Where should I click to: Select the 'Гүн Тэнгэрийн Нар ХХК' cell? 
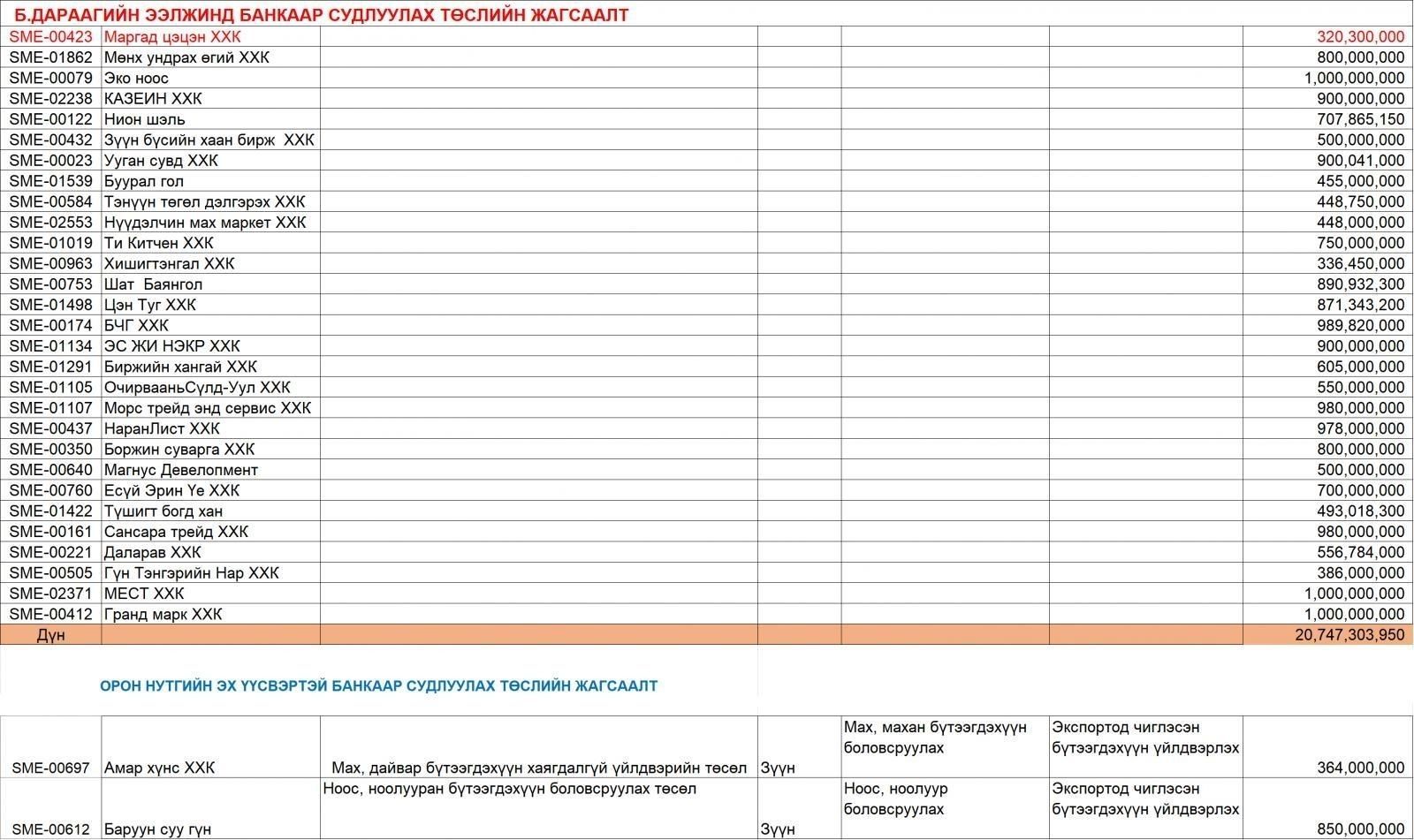click(192, 573)
